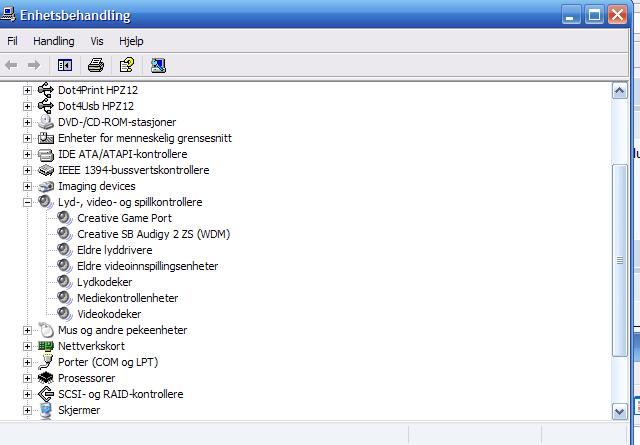
Task: Click the scrollbar up arrow
Action: click(x=620, y=91)
